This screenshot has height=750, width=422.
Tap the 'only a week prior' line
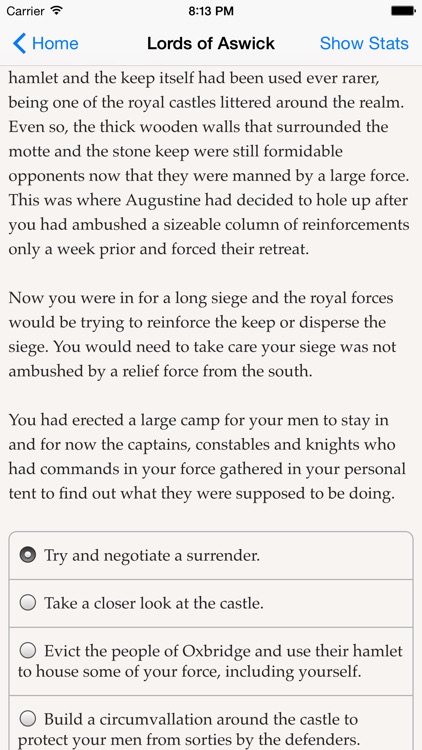pos(158,250)
